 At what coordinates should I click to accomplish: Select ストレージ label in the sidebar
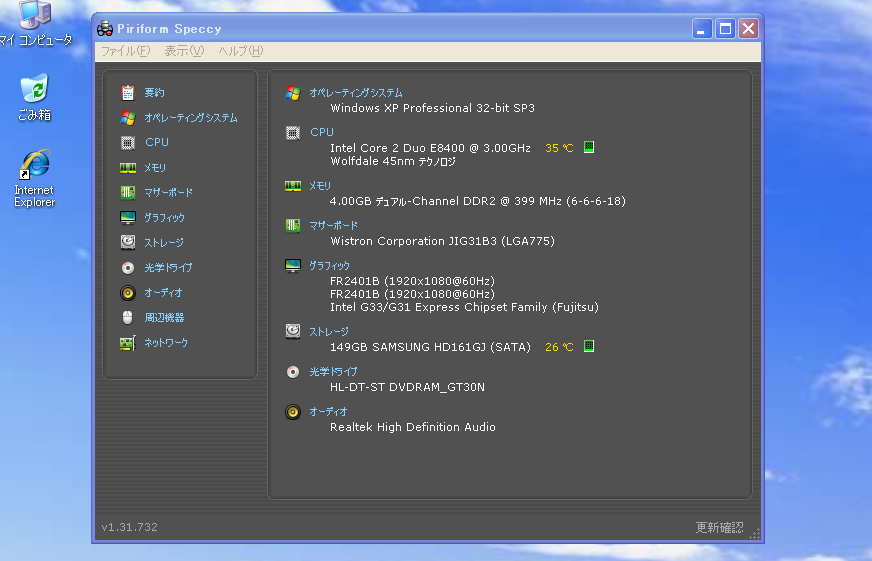tap(164, 242)
